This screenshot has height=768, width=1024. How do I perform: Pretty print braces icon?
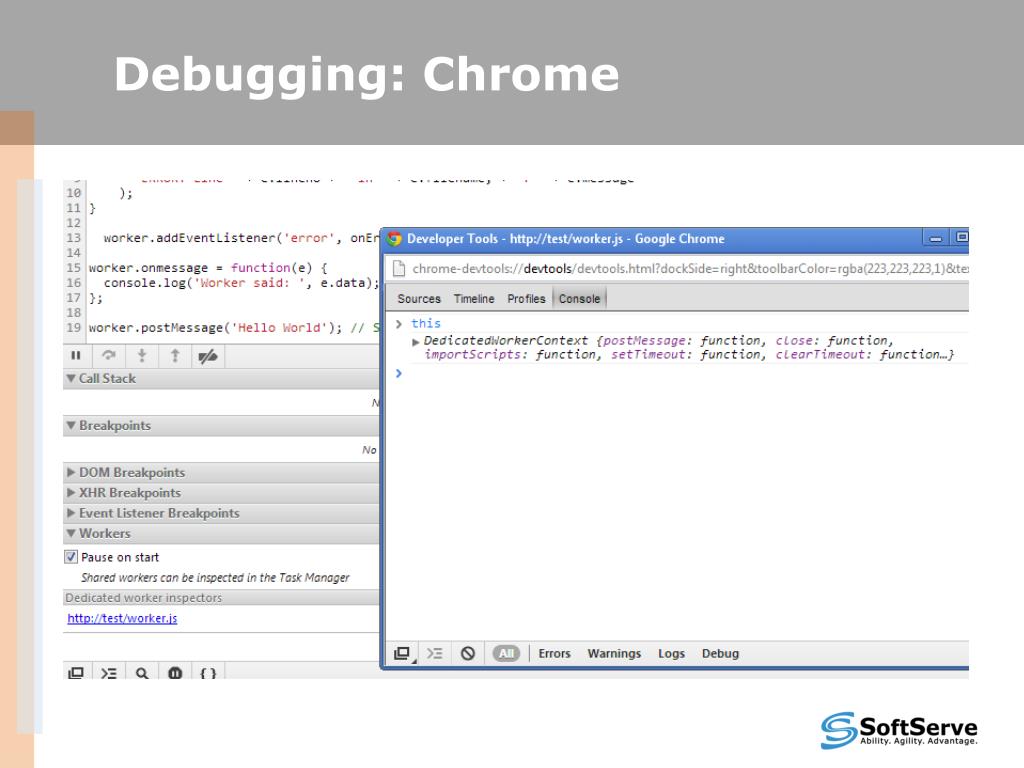[208, 672]
